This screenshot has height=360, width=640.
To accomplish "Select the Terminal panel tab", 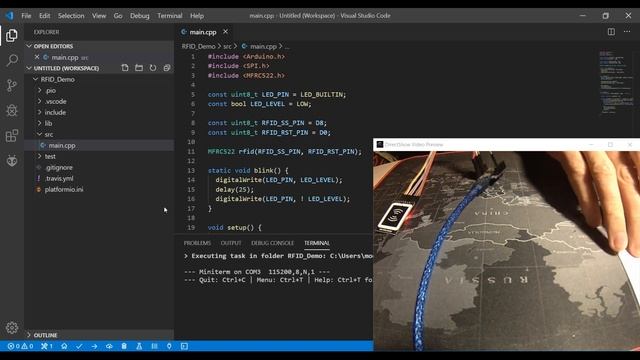I will point(317,243).
